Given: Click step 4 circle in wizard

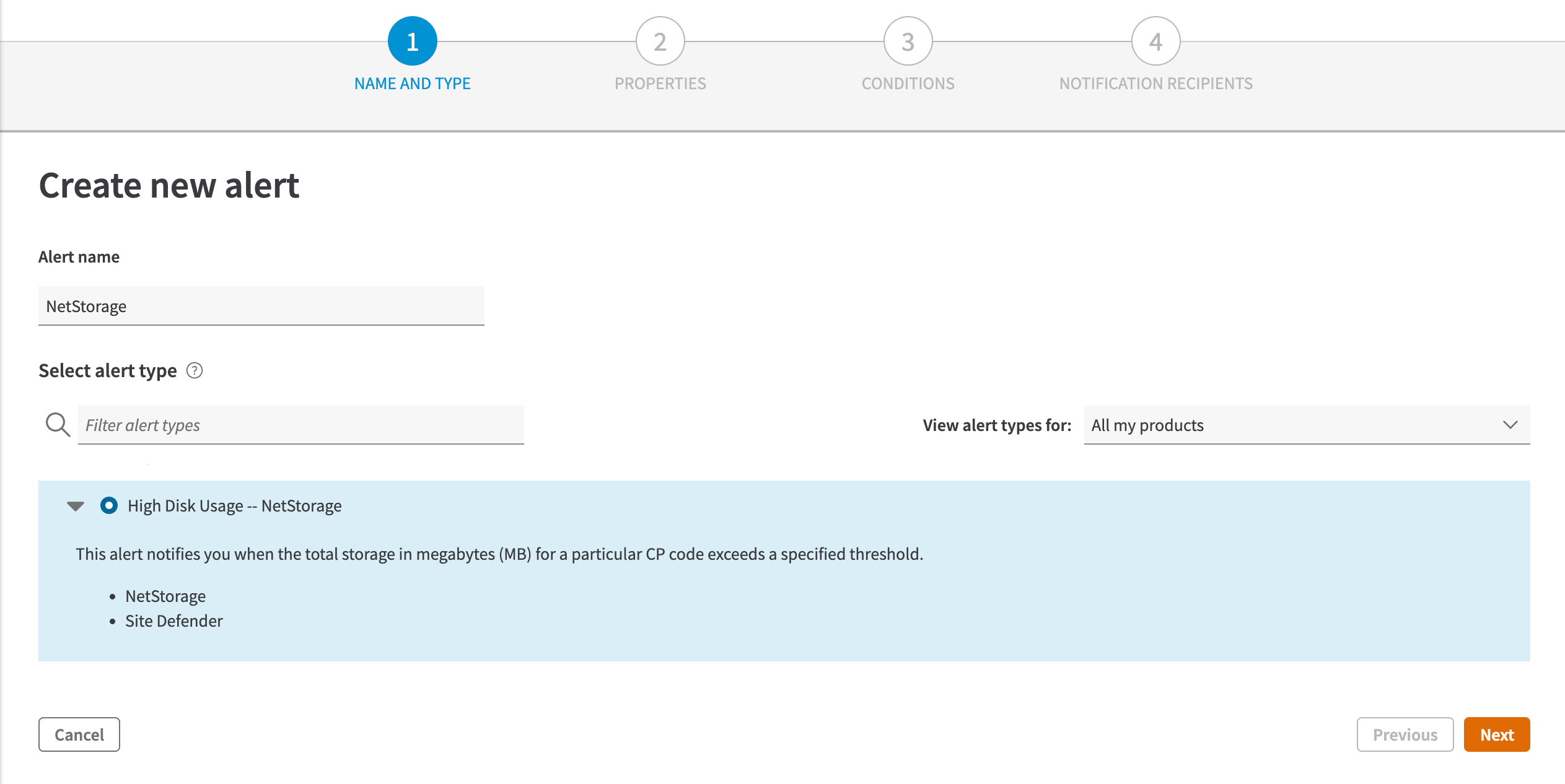Looking at the screenshot, I should 1155,41.
